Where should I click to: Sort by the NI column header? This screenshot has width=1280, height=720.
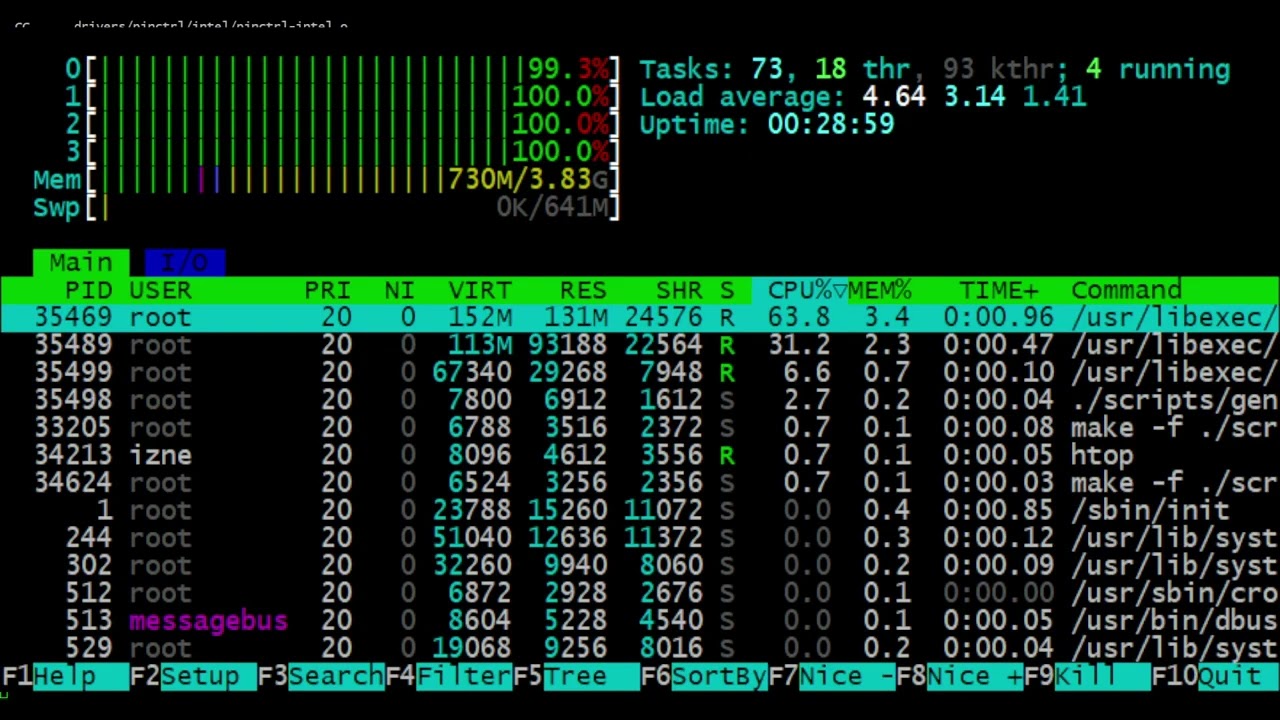pos(399,290)
